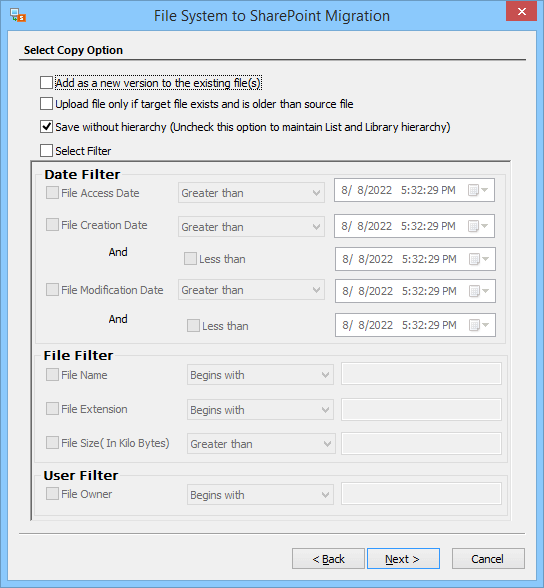Close the File System to SharePoint Migration window

[x=522, y=12]
